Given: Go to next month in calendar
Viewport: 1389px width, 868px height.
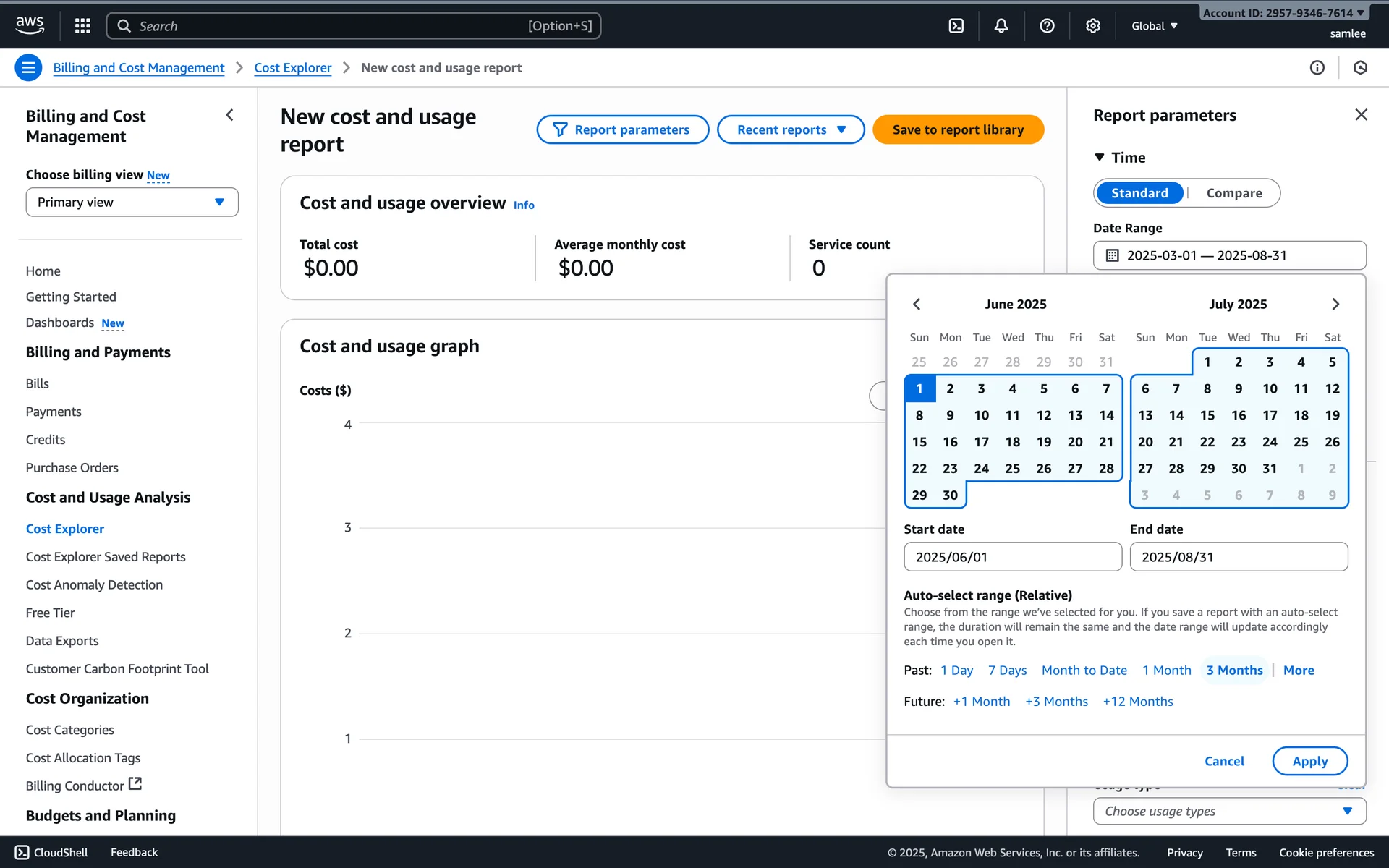Looking at the screenshot, I should (1335, 305).
